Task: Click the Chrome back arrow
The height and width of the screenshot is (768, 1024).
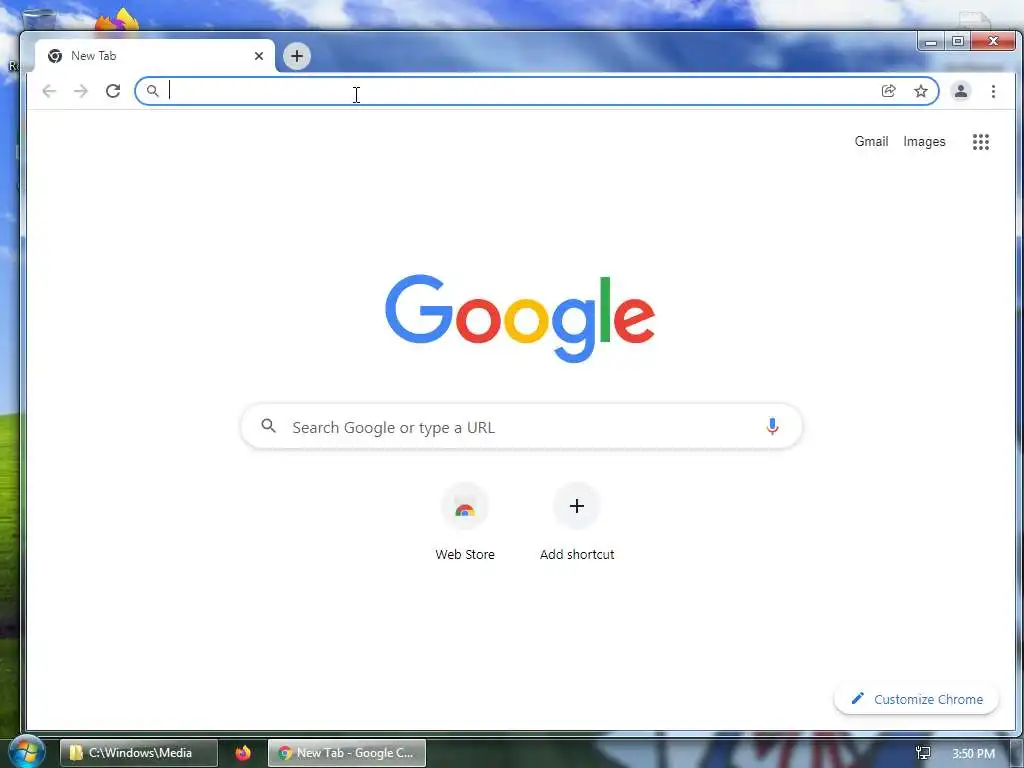Action: click(49, 91)
